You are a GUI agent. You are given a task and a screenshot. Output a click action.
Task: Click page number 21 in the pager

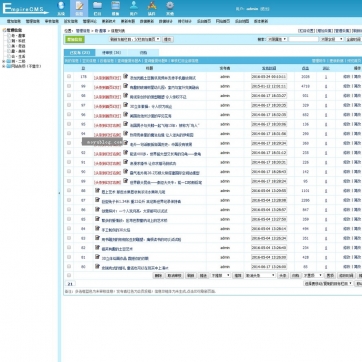click(x=70, y=284)
